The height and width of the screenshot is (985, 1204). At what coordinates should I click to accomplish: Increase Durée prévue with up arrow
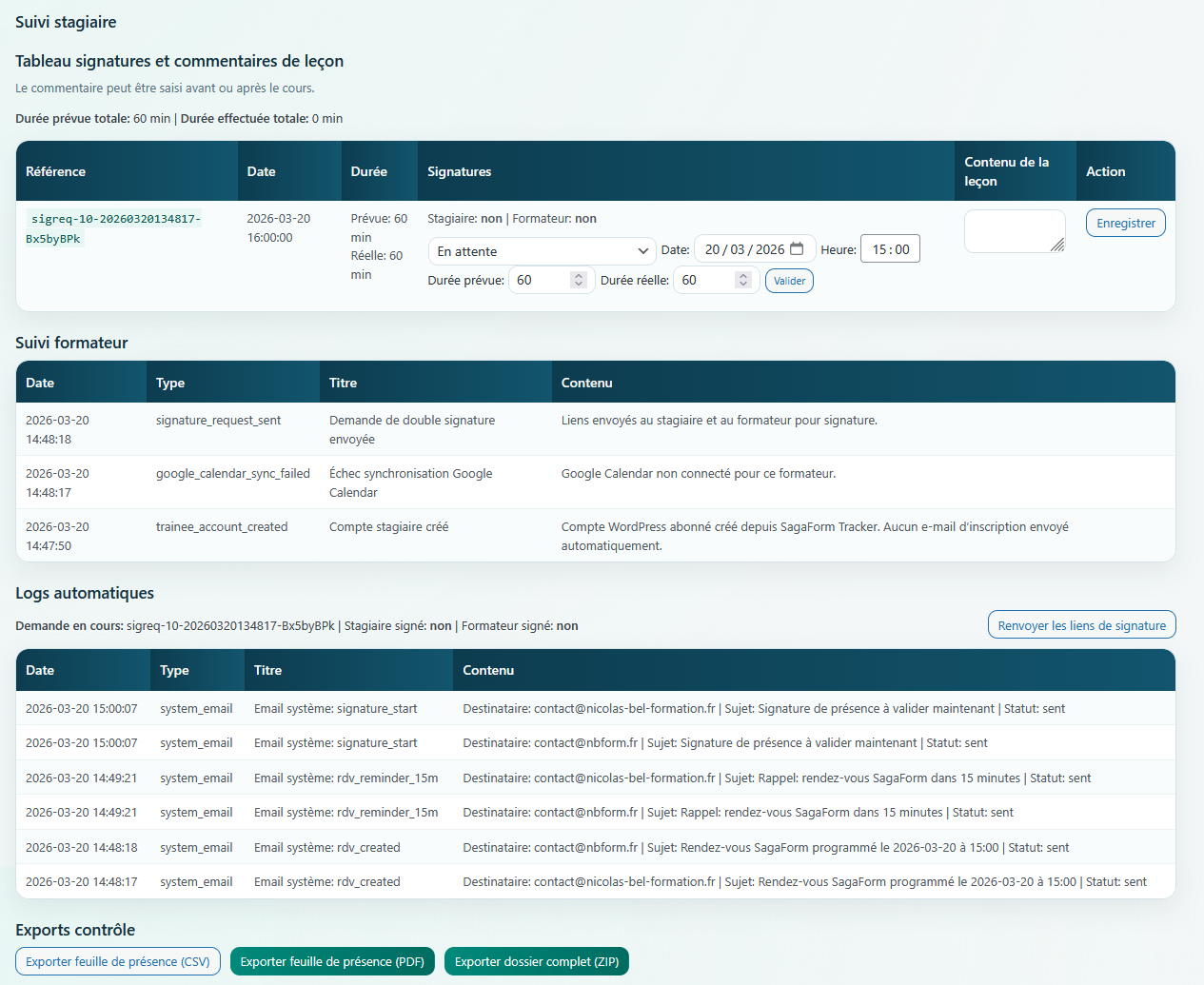point(578,276)
